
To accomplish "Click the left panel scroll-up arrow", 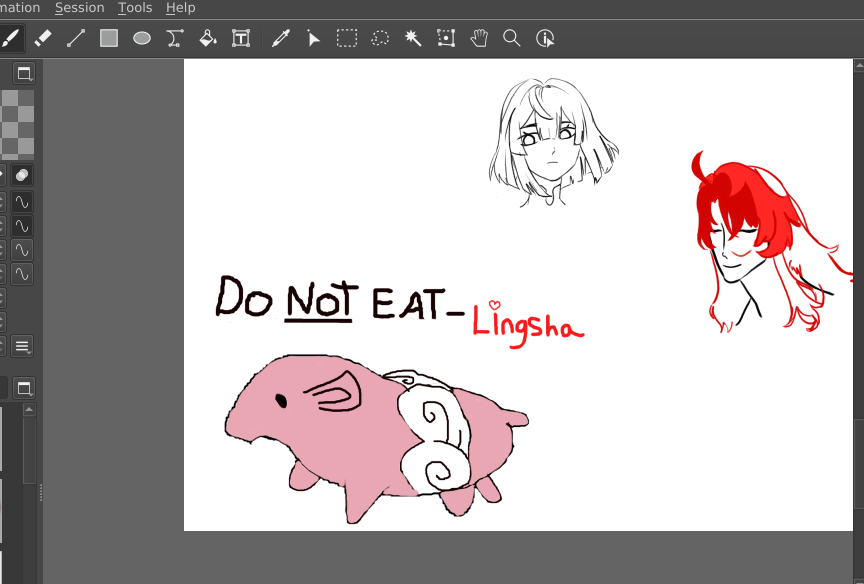I will coord(29,409).
